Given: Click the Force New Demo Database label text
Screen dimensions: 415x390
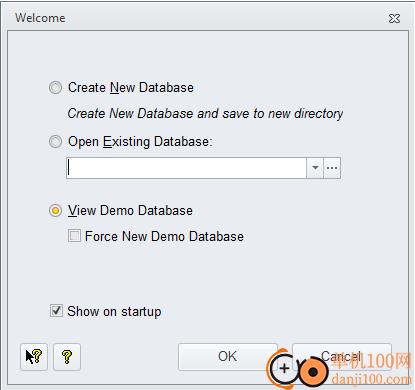Looking at the screenshot, I should (164, 236).
